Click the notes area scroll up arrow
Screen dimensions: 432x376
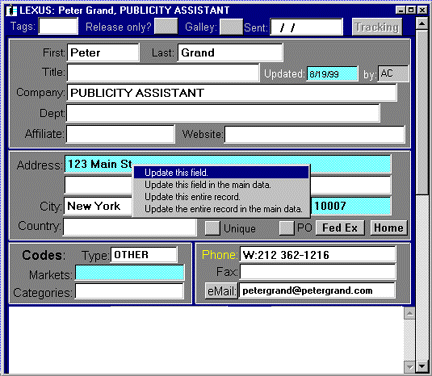[x=409, y=314]
